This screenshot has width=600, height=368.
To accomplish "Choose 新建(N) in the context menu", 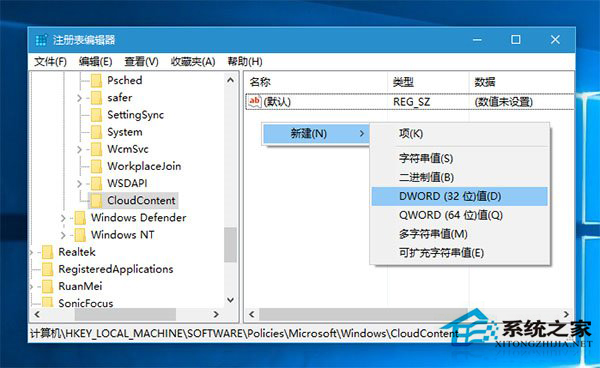I will click(316, 134).
